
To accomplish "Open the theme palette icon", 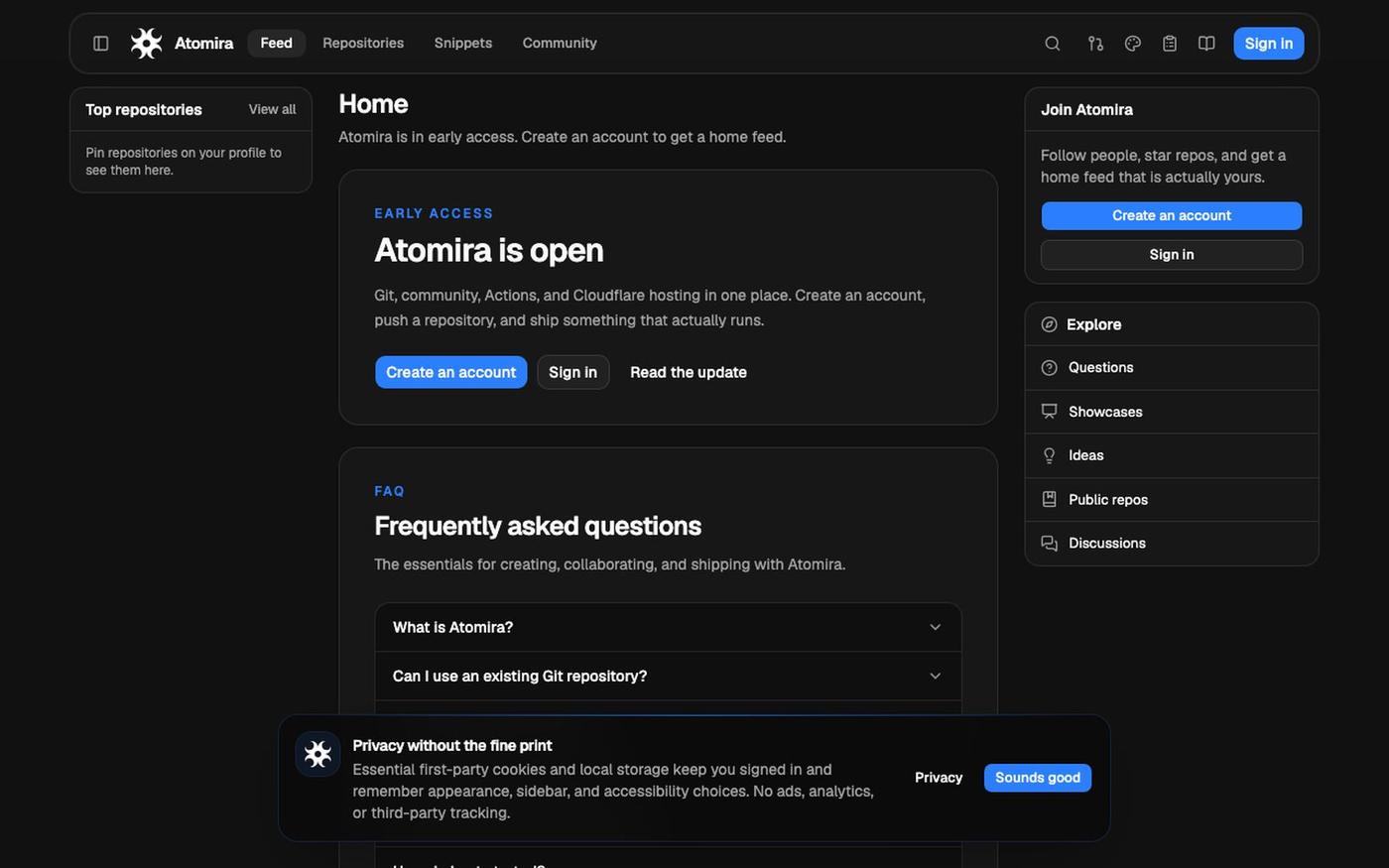I will 1133,44.
